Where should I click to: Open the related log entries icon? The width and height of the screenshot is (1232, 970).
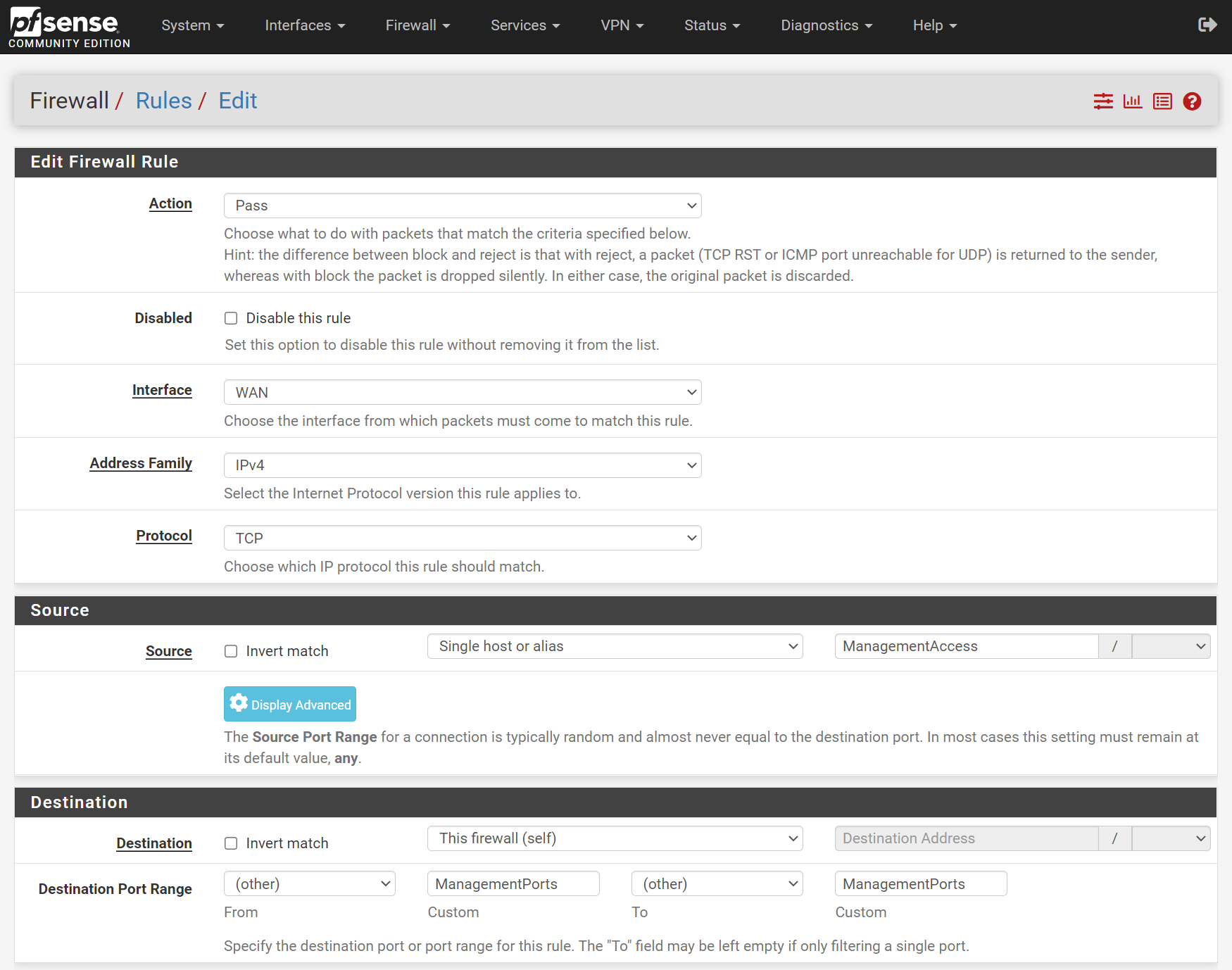tap(1162, 101)
